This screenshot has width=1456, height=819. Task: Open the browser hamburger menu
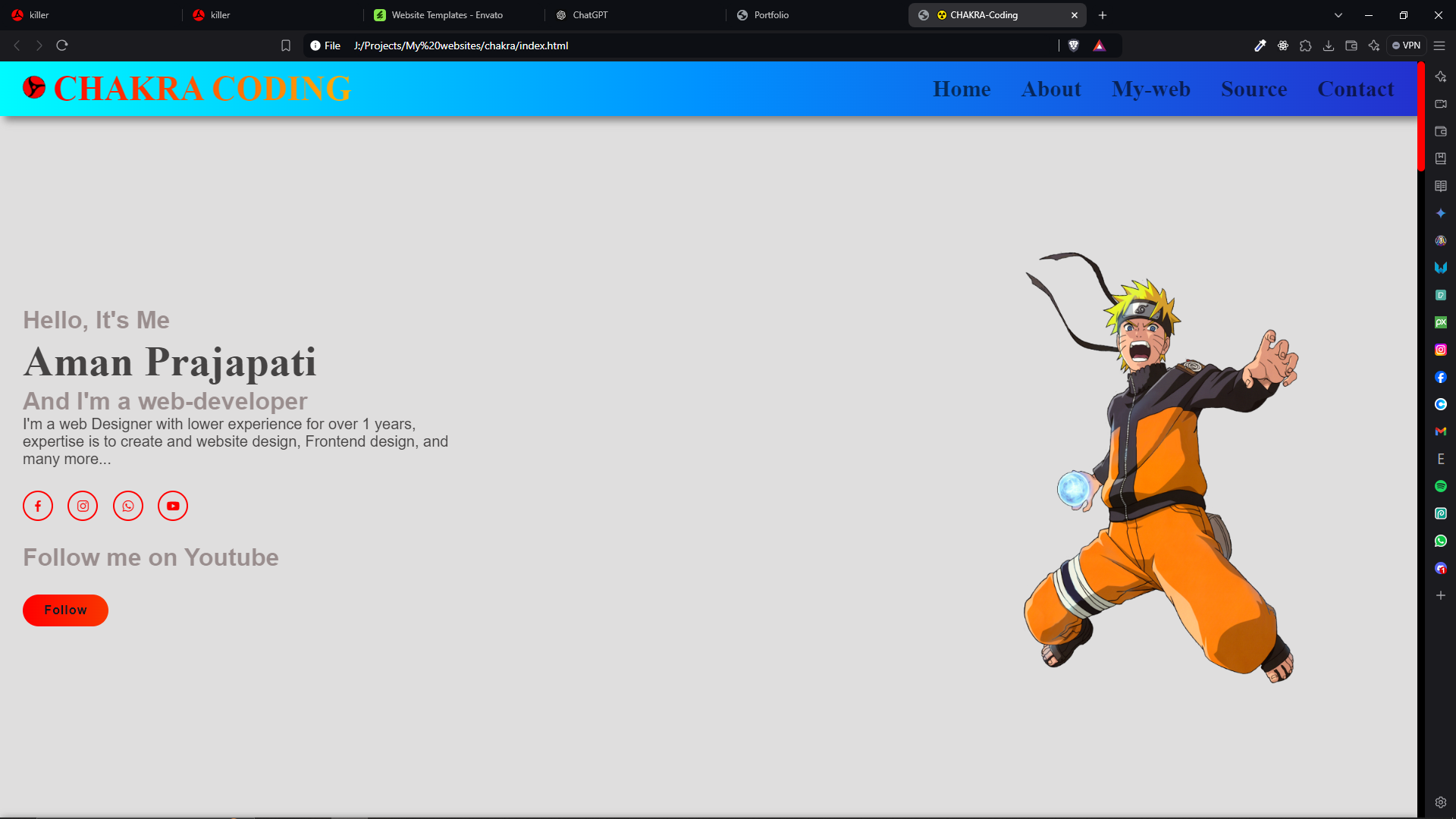point(1439,45)
